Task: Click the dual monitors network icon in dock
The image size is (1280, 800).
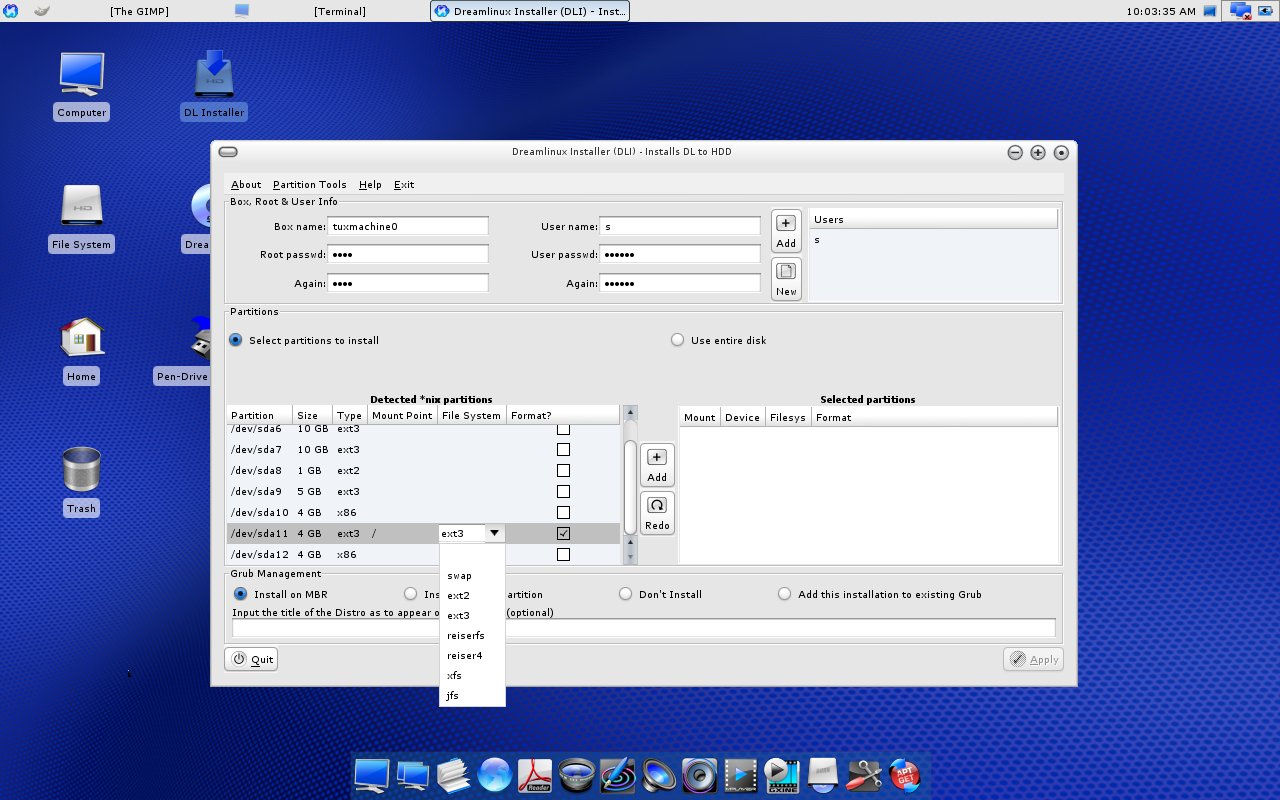Action: click(413, 774)
